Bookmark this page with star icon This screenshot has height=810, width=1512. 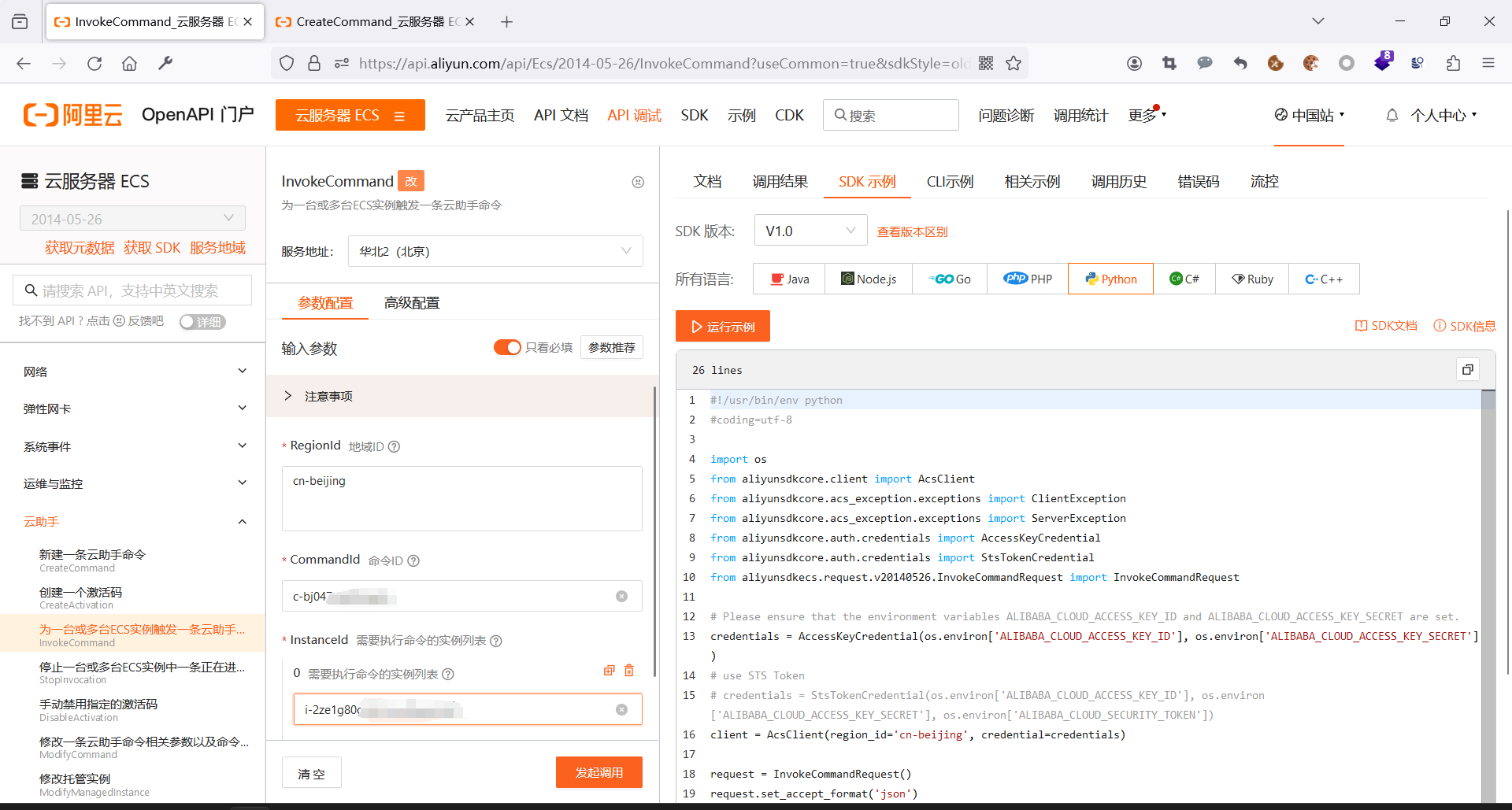(1014, 64)
